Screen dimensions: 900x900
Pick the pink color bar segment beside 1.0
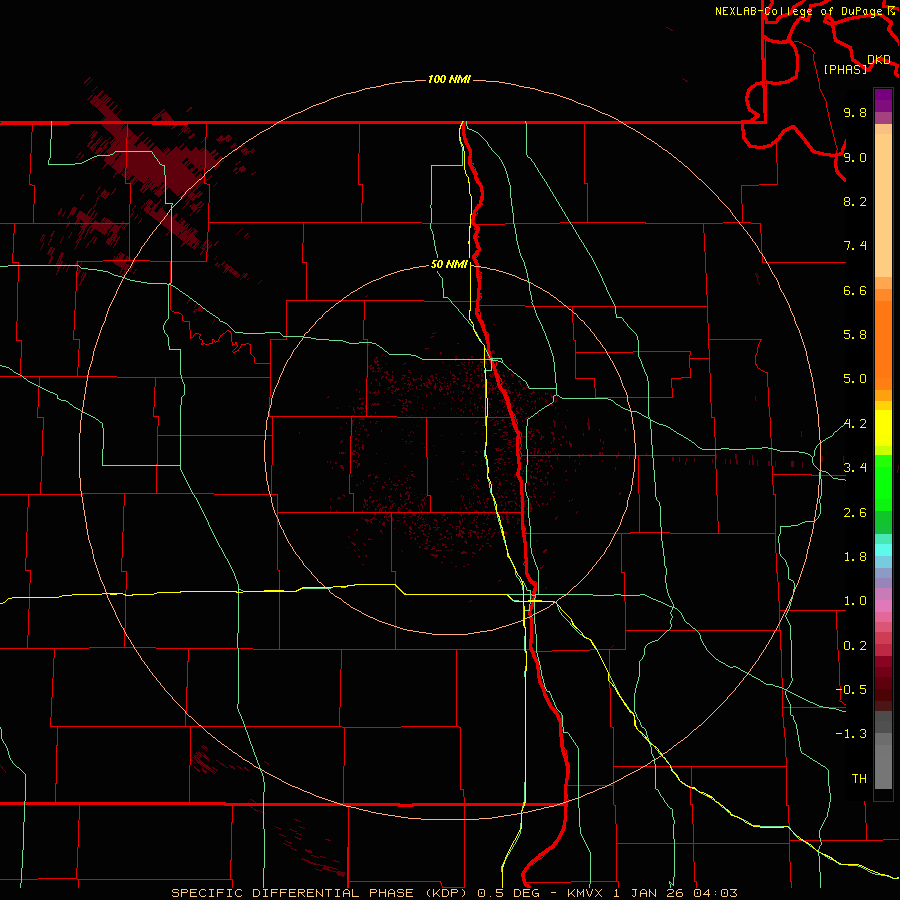pyautogui.click(x=883, y=606)
